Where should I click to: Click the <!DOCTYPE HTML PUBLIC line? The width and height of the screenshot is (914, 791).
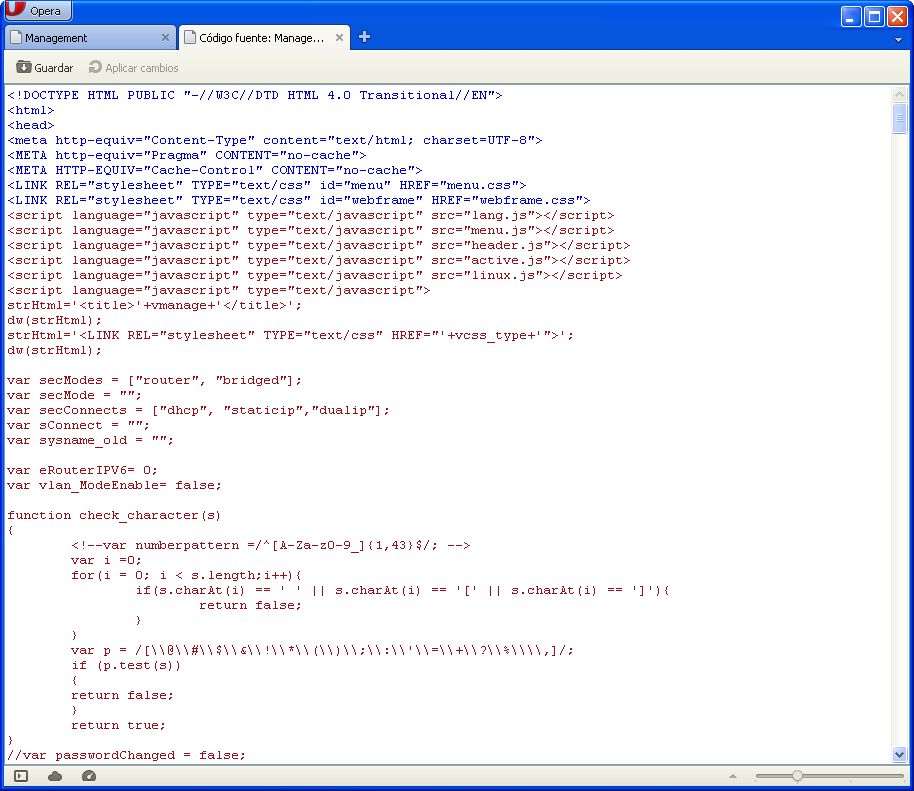click(x=255, y=95)
